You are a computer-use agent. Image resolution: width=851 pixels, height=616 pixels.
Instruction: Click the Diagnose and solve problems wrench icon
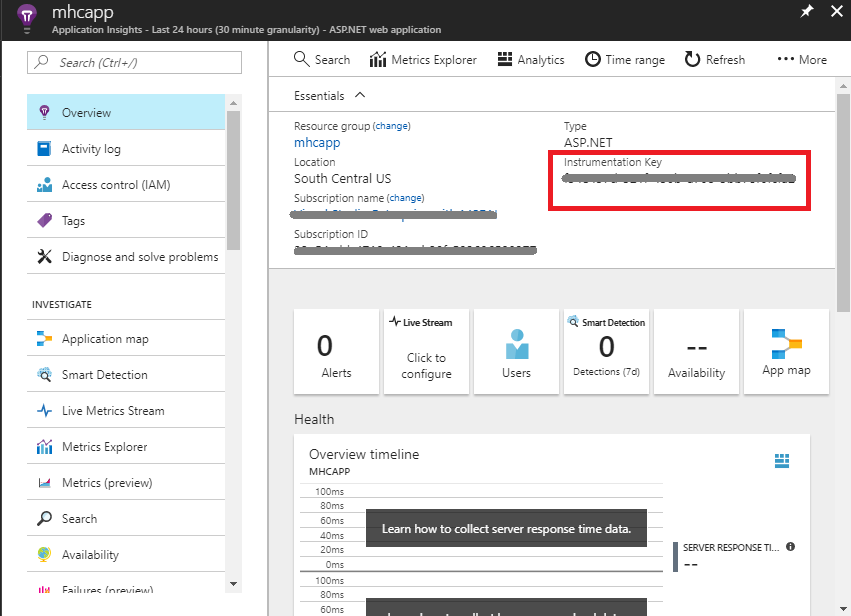(45, 257)
